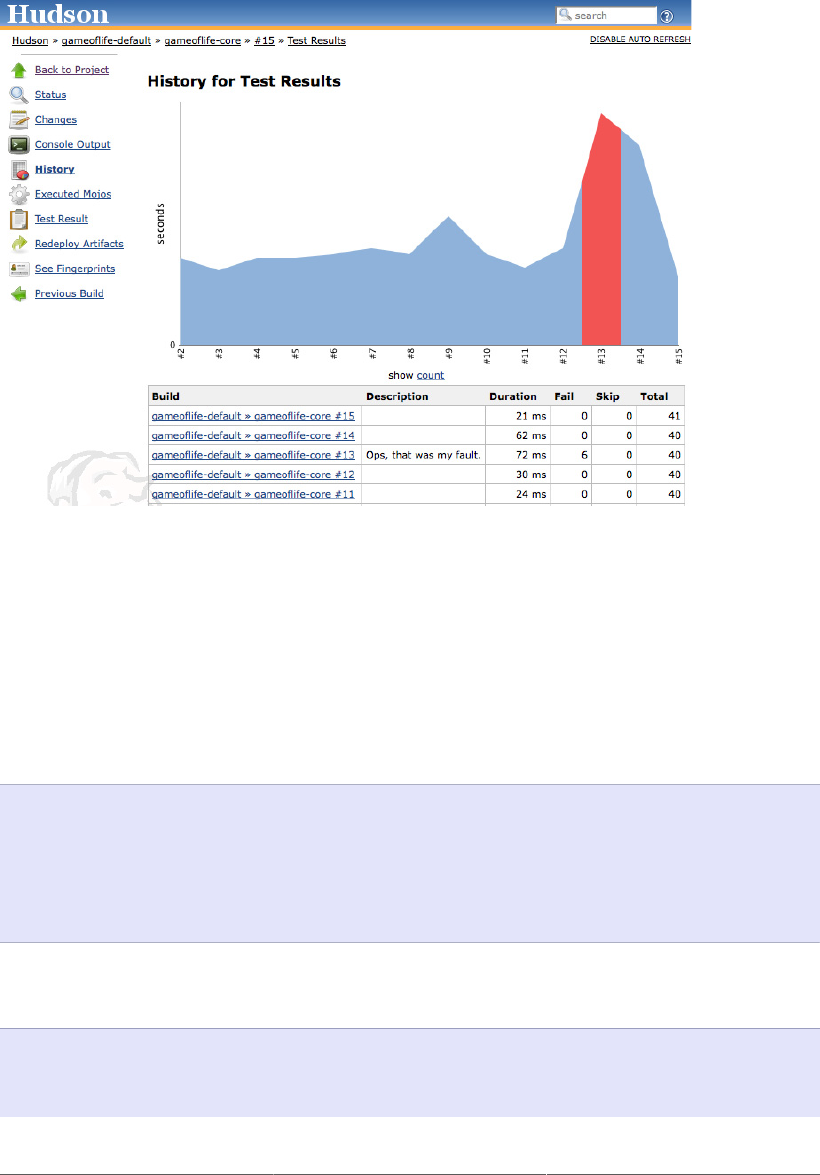
Task: Open the gameoflife-core #12 build link
Action: (253, 474)
